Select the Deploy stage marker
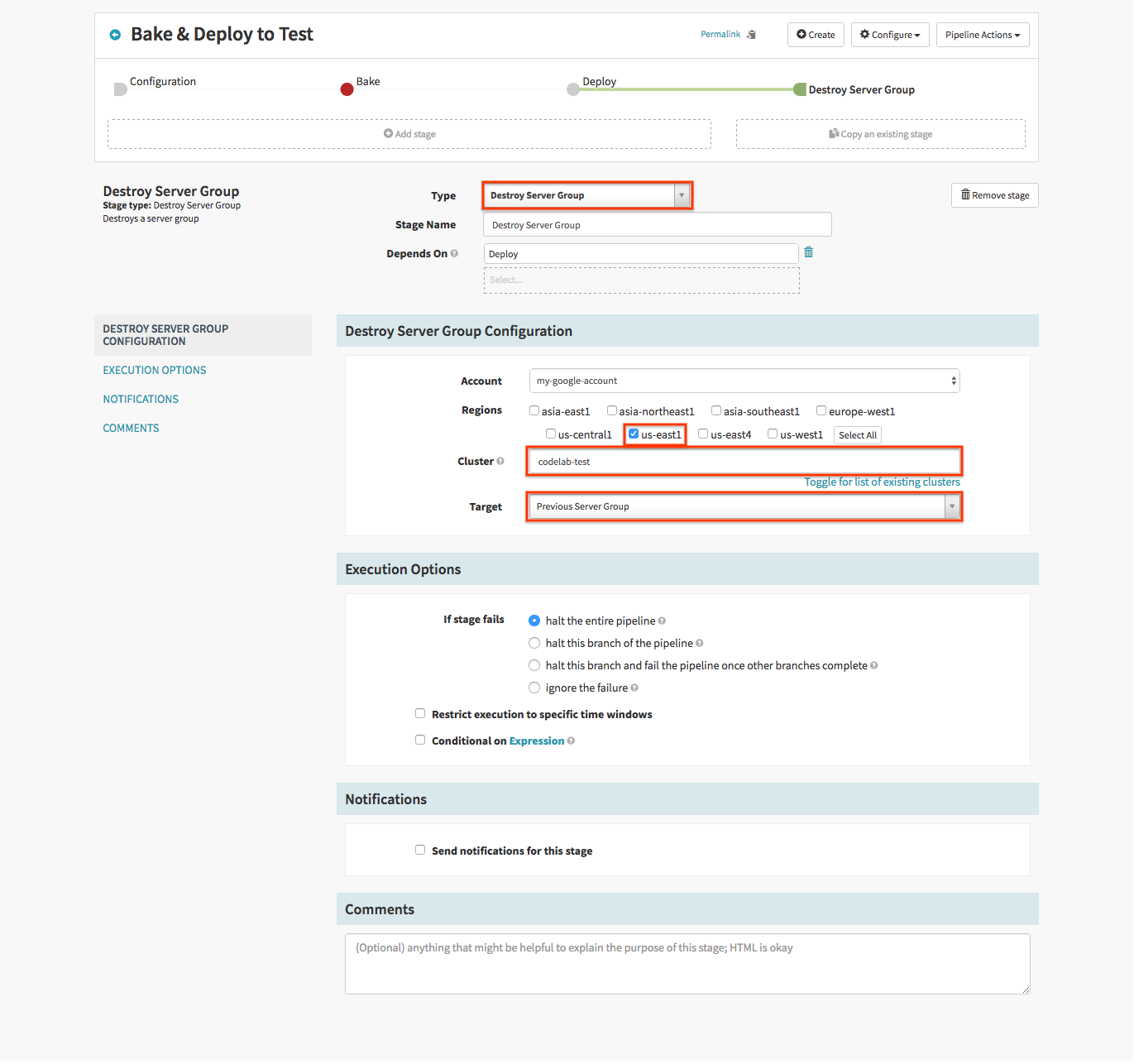1134x1064 pixels. [x=573, y=89]
